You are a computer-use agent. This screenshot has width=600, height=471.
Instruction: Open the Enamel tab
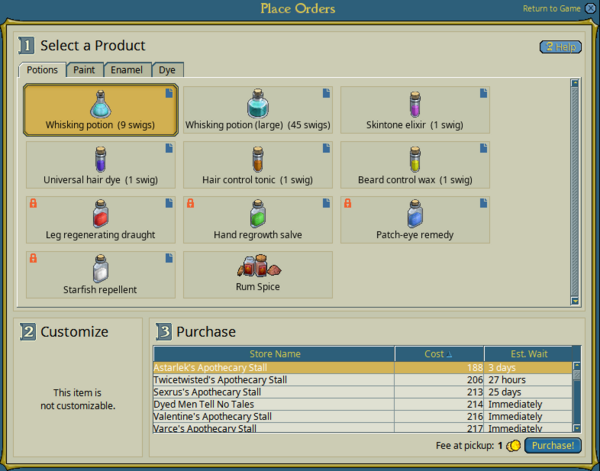127,70
